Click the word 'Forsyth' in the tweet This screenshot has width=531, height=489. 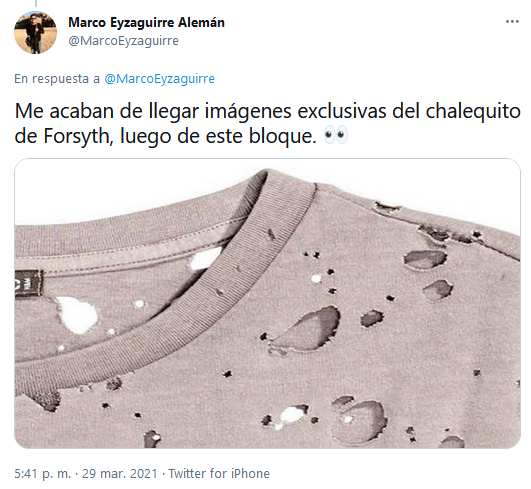click(78, 136)
